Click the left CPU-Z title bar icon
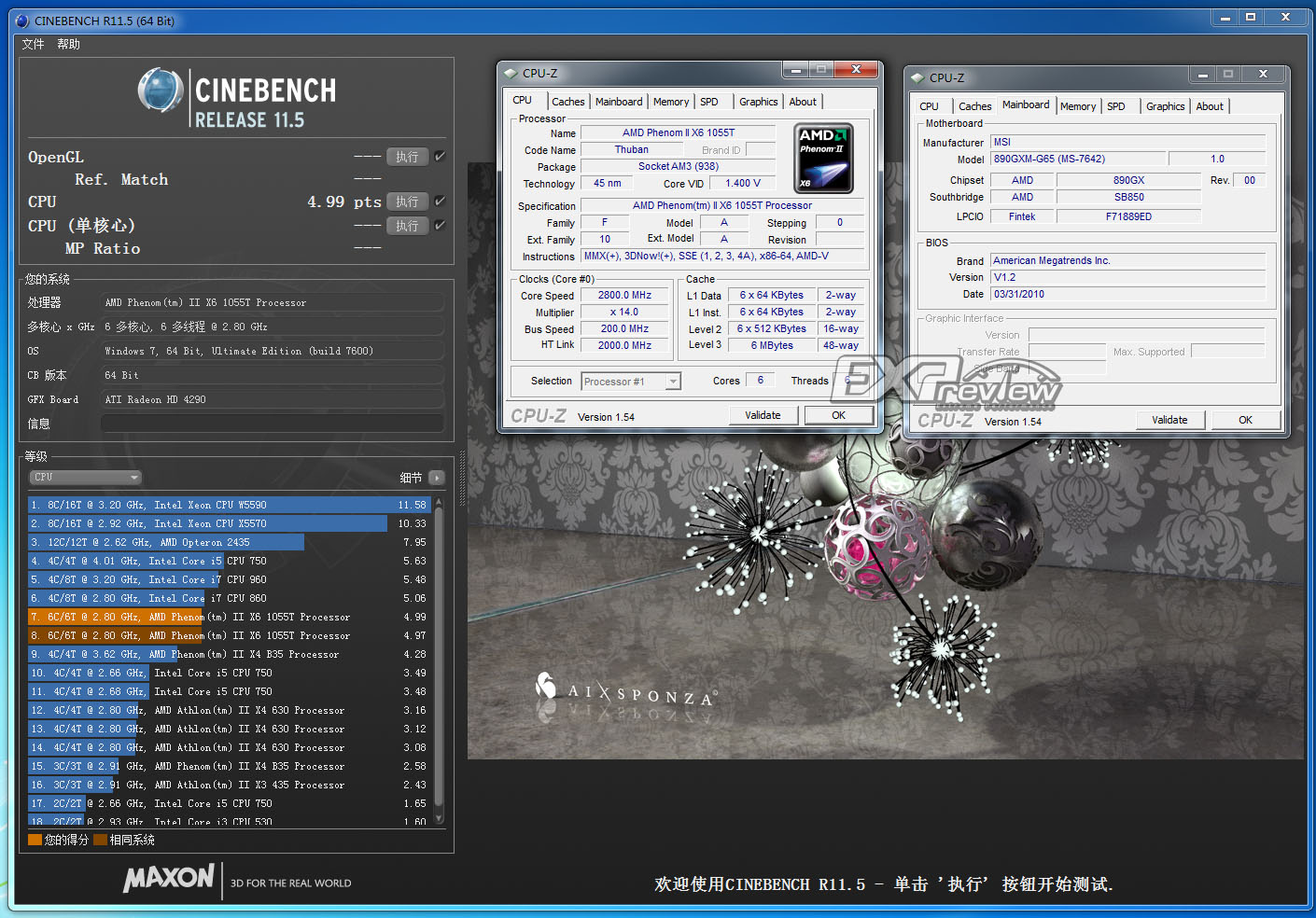This screenshot has width=1316, height=918. [x=511, y=73]
